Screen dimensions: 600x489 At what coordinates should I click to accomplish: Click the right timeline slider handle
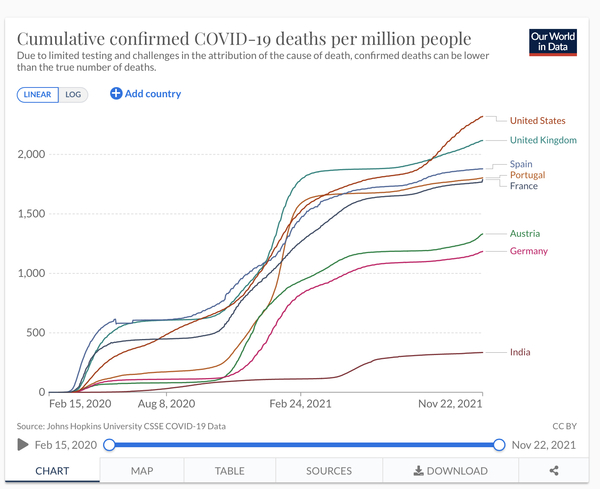tap(499, 445)
